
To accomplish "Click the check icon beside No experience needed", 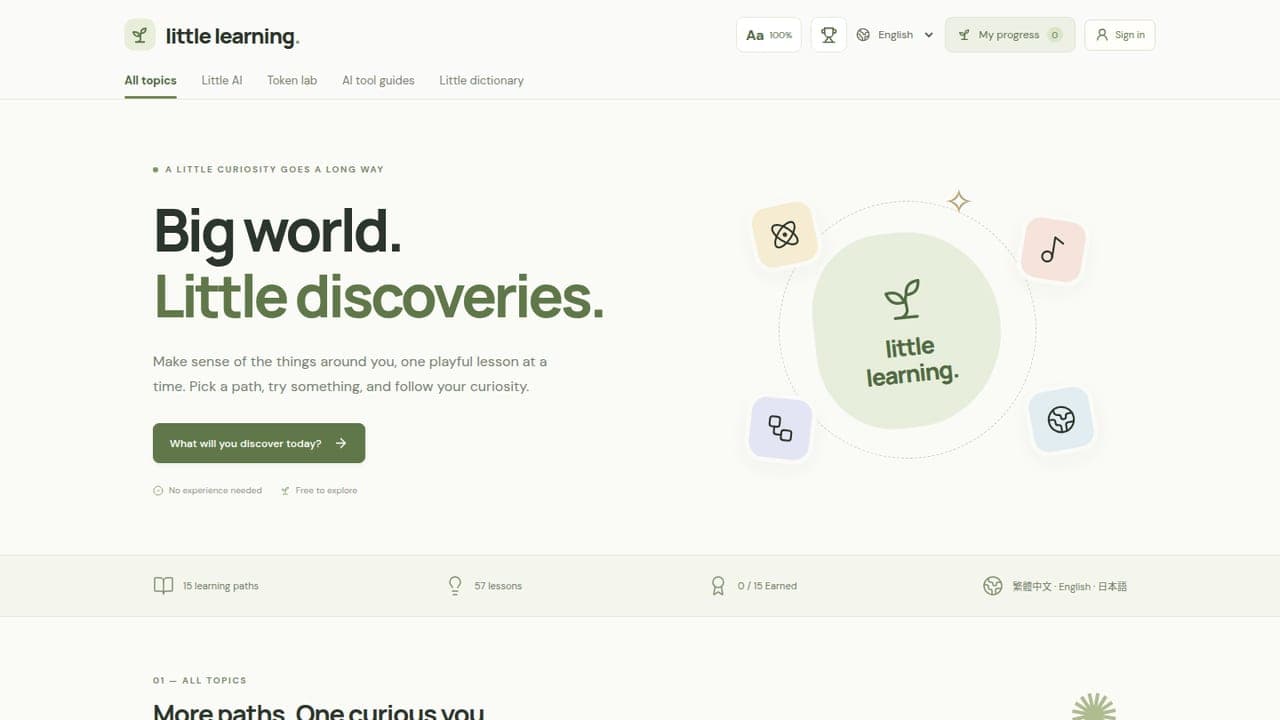I will point(158,490).
